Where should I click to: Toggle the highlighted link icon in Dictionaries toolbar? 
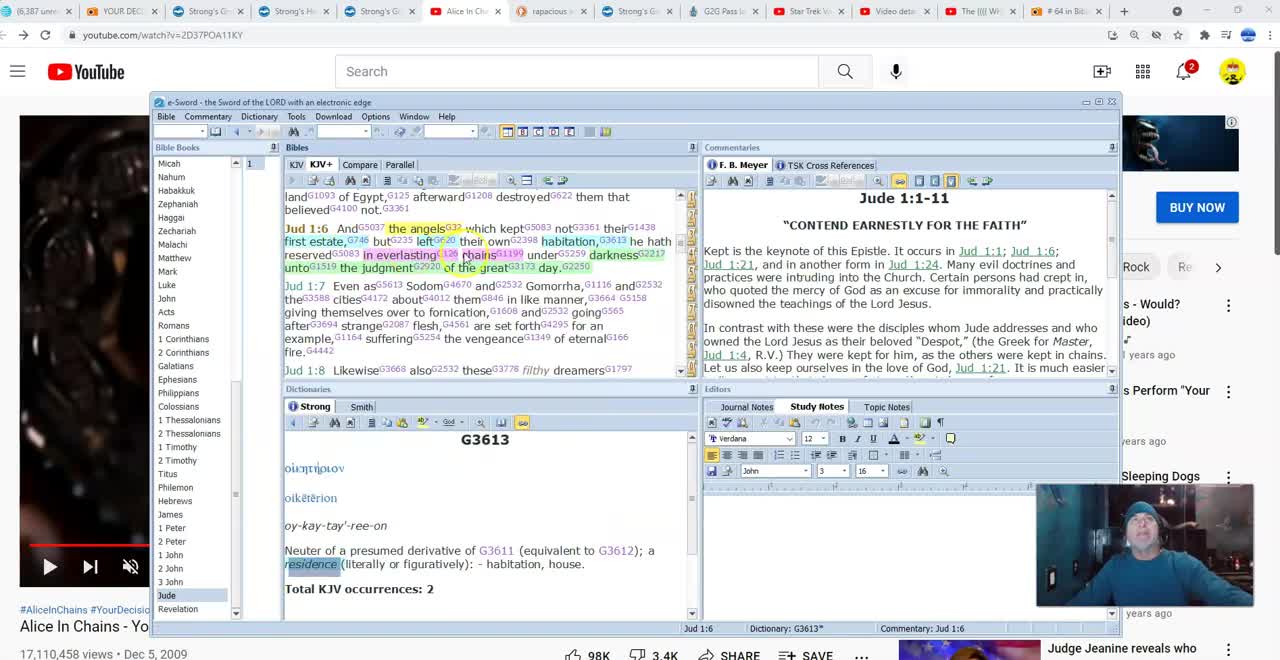pos(523,422)
